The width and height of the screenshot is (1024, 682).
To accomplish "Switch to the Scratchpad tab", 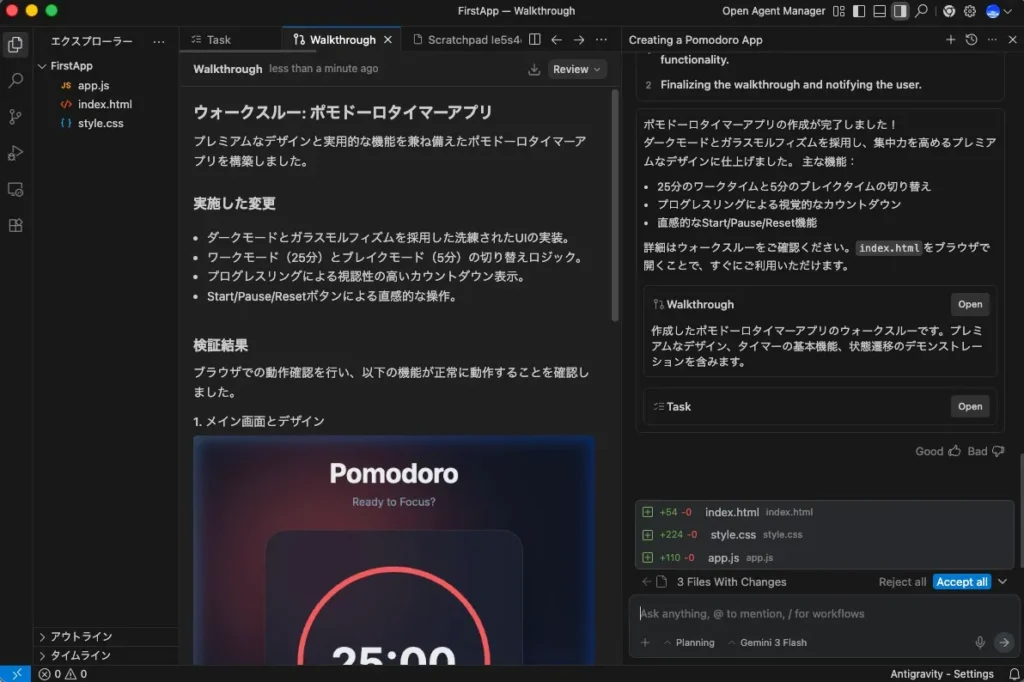I will [x=469, y=40].
